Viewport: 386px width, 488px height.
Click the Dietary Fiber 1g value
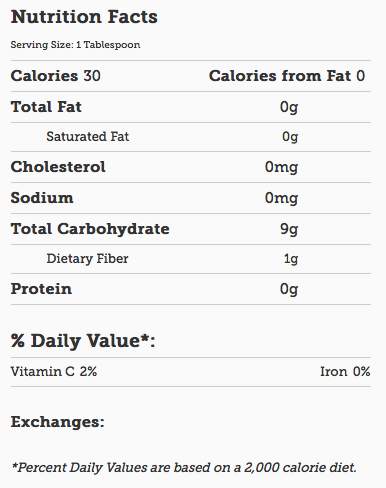[x=291, y=259]
